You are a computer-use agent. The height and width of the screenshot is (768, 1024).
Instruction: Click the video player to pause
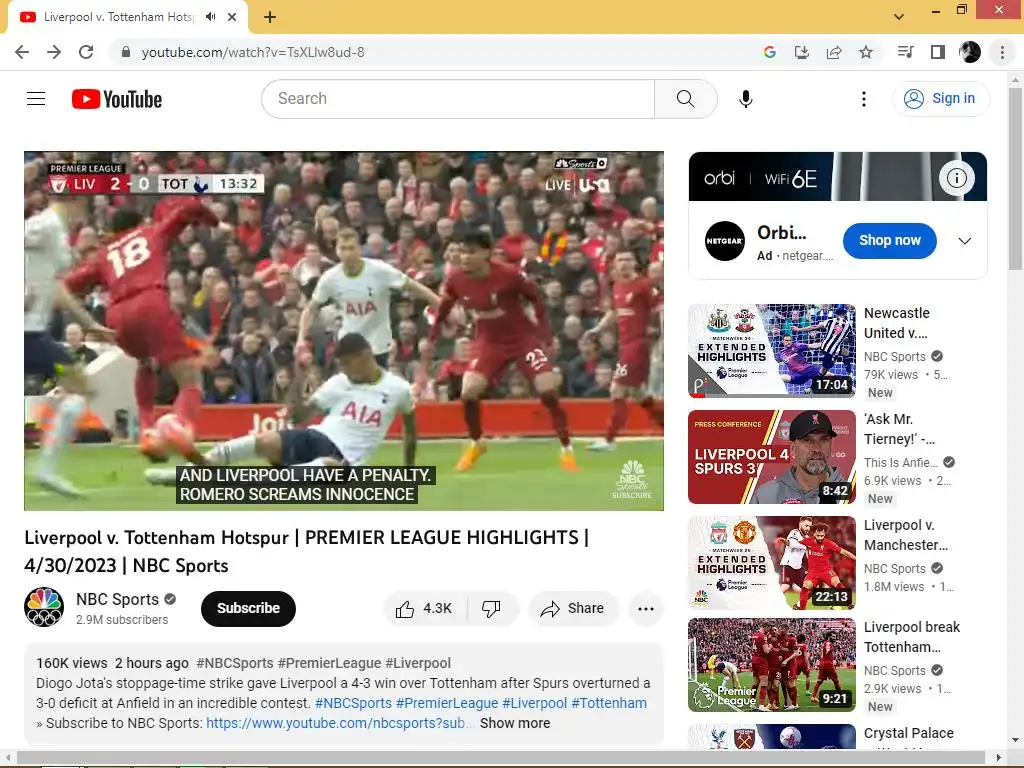pyautogui.click(x=344, y=330)
